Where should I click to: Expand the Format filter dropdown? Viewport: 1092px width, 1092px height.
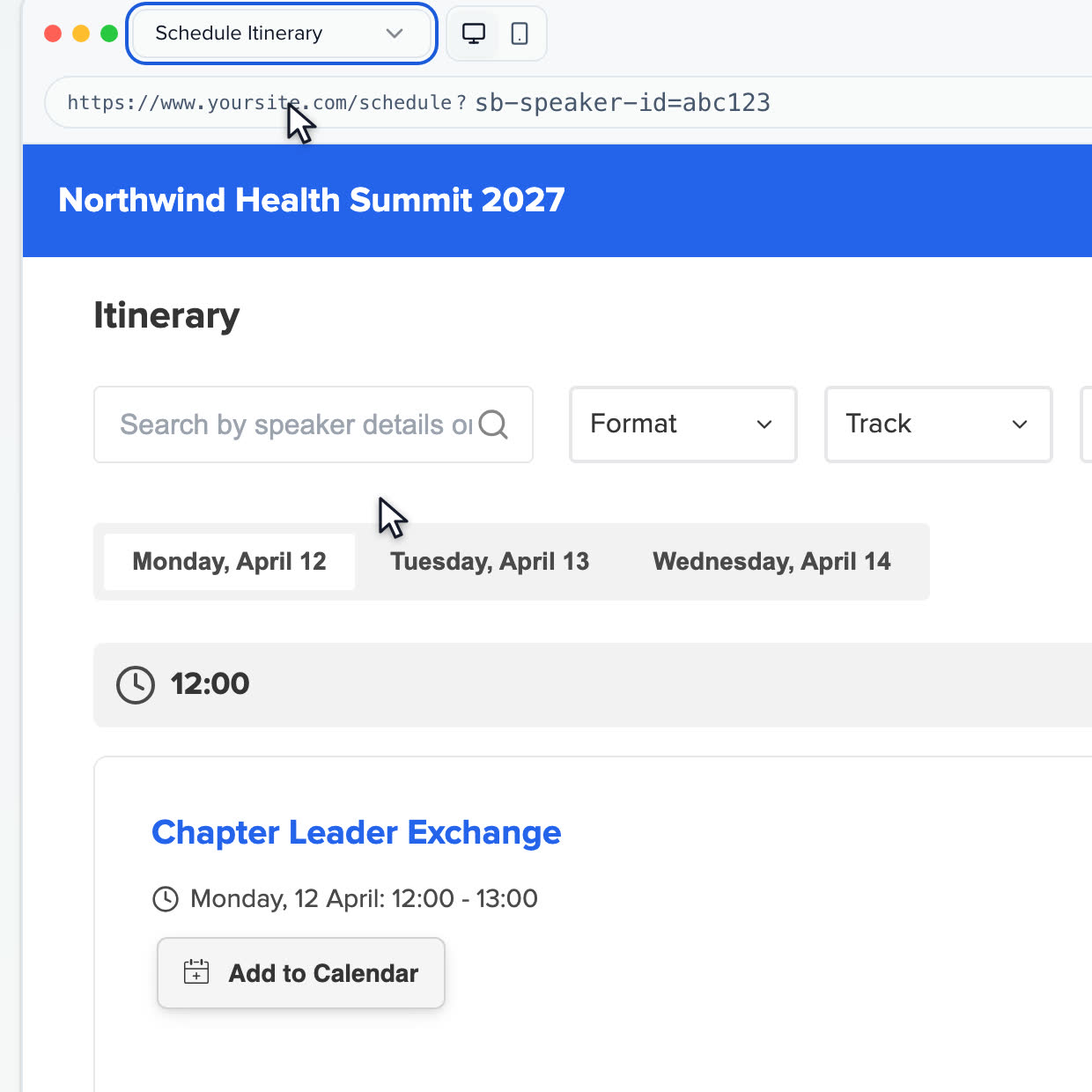click(682, 424)
